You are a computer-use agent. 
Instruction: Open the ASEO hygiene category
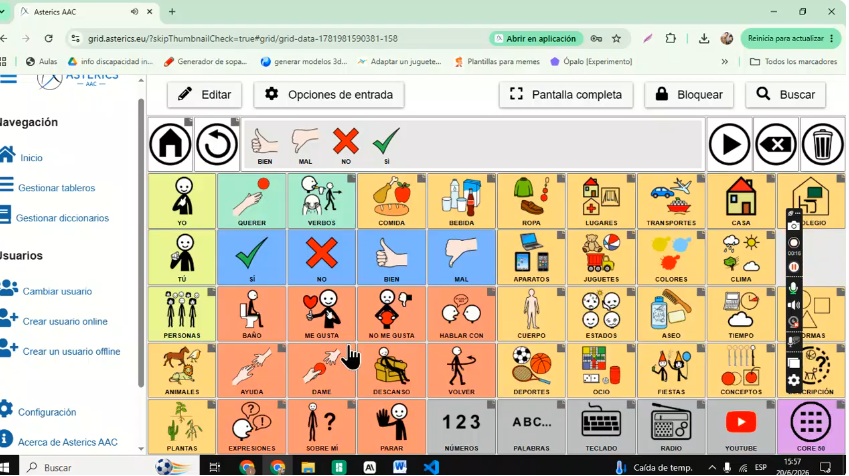671,314
